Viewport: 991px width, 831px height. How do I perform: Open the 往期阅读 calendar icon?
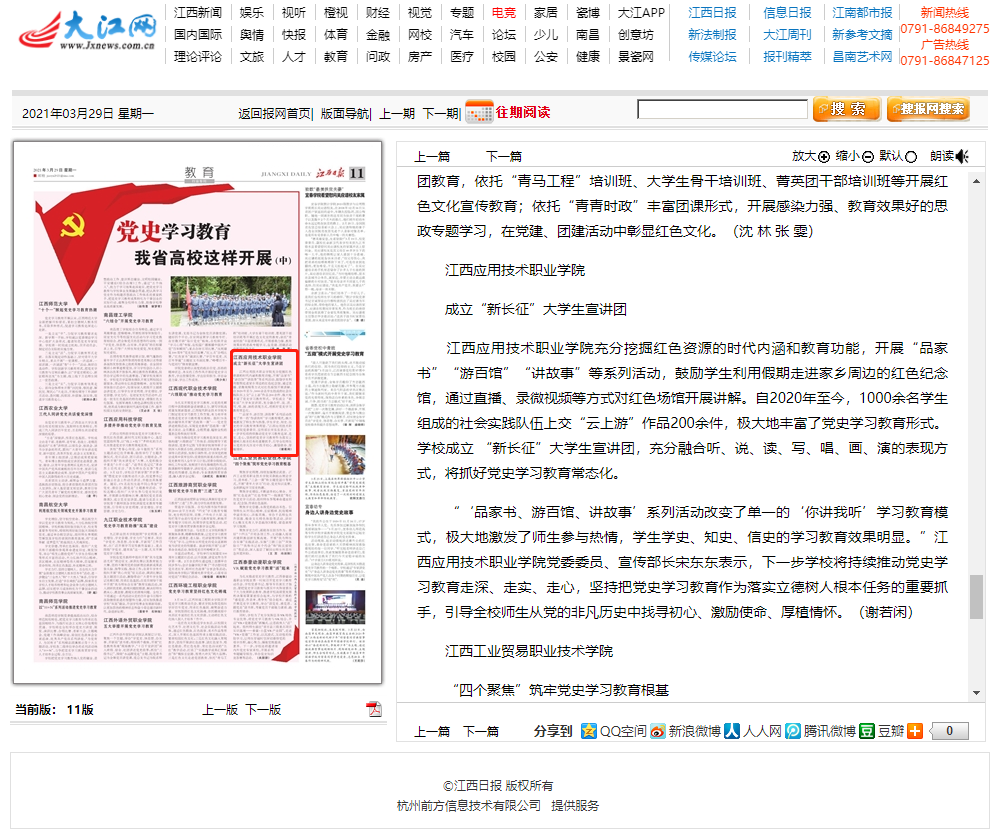(479, 112)
